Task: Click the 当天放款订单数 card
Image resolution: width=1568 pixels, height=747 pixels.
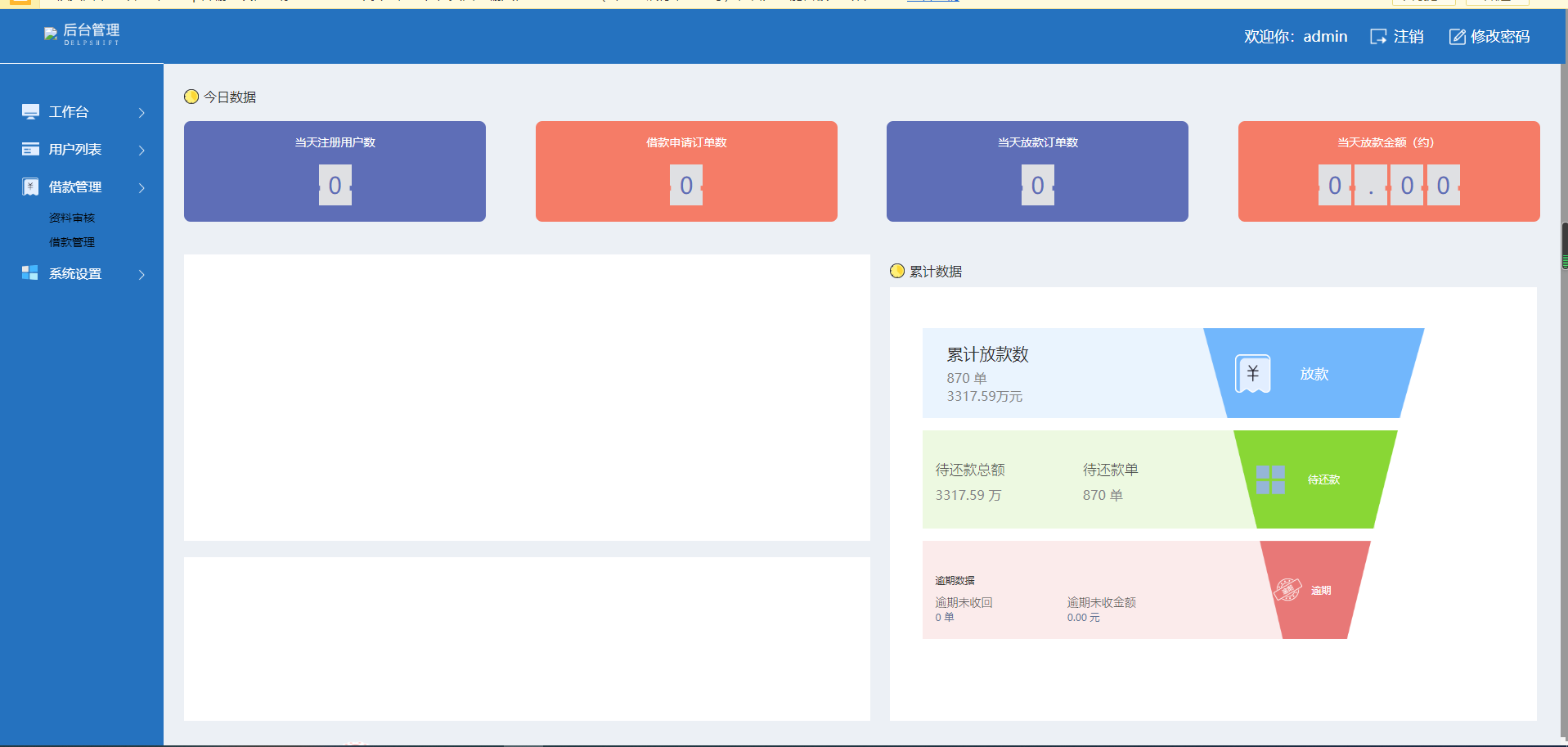Action: pyautogui.click(x=1037, y=171)
